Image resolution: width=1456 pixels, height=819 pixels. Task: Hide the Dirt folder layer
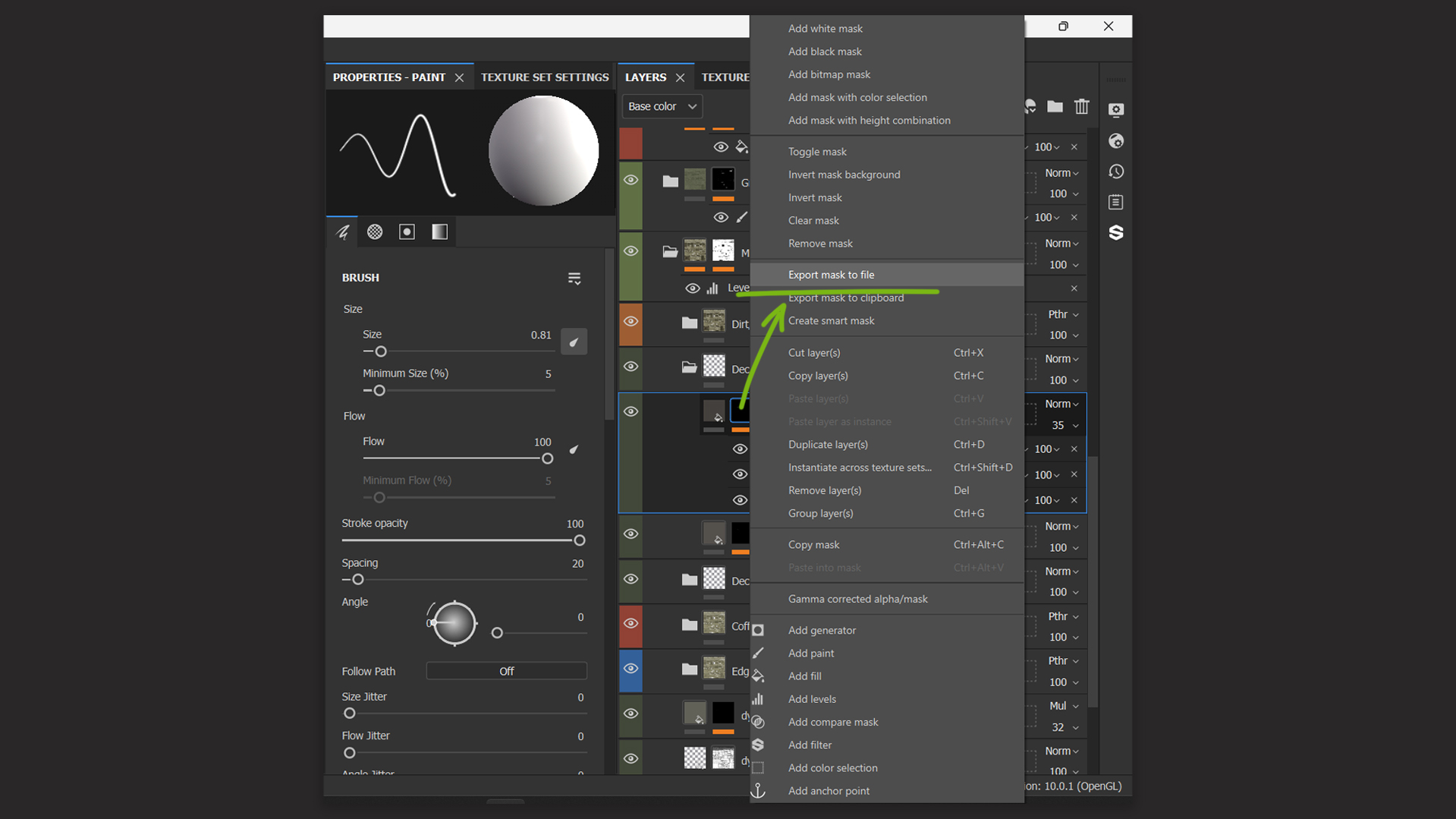coord(631,322)
